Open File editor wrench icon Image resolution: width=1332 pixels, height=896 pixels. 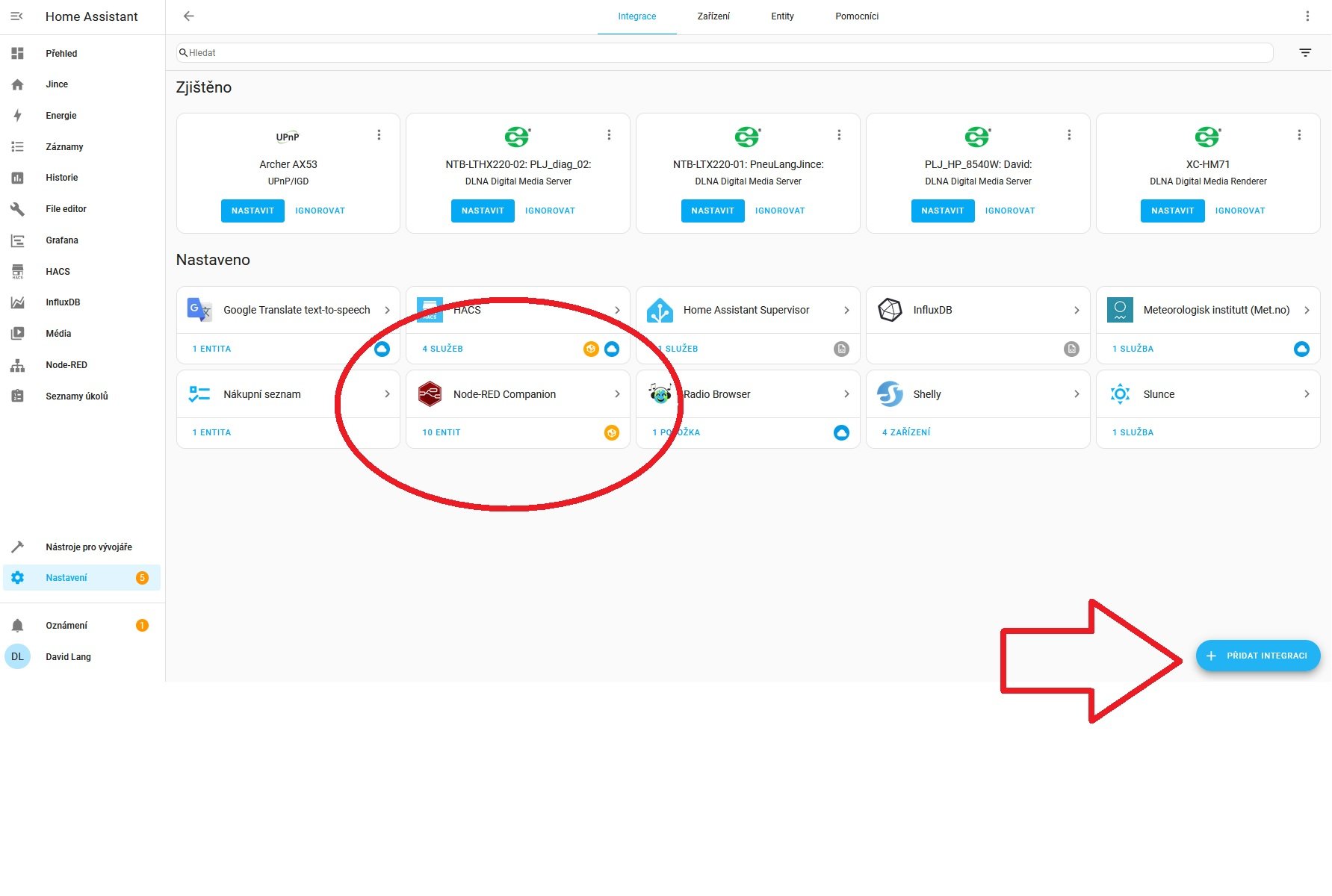pos(17,209)
